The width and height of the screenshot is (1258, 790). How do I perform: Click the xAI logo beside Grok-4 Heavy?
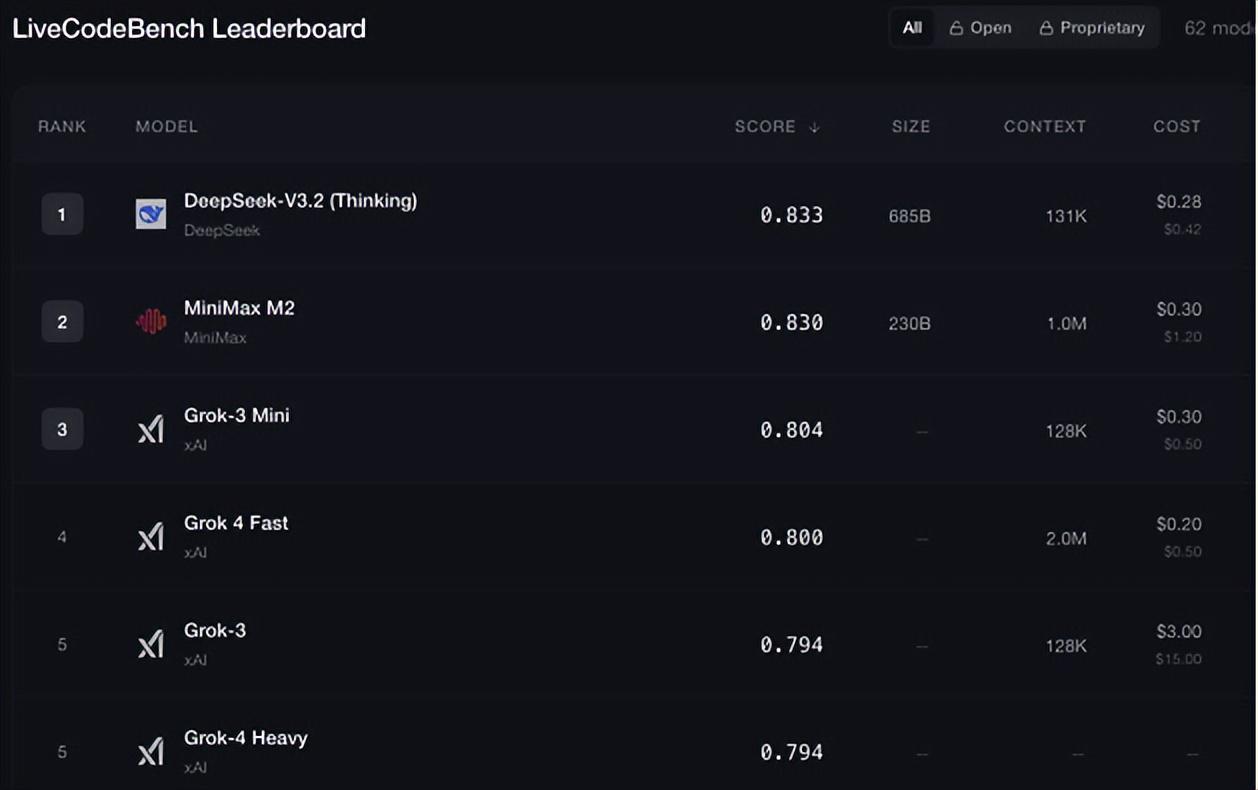coord(151,752)
